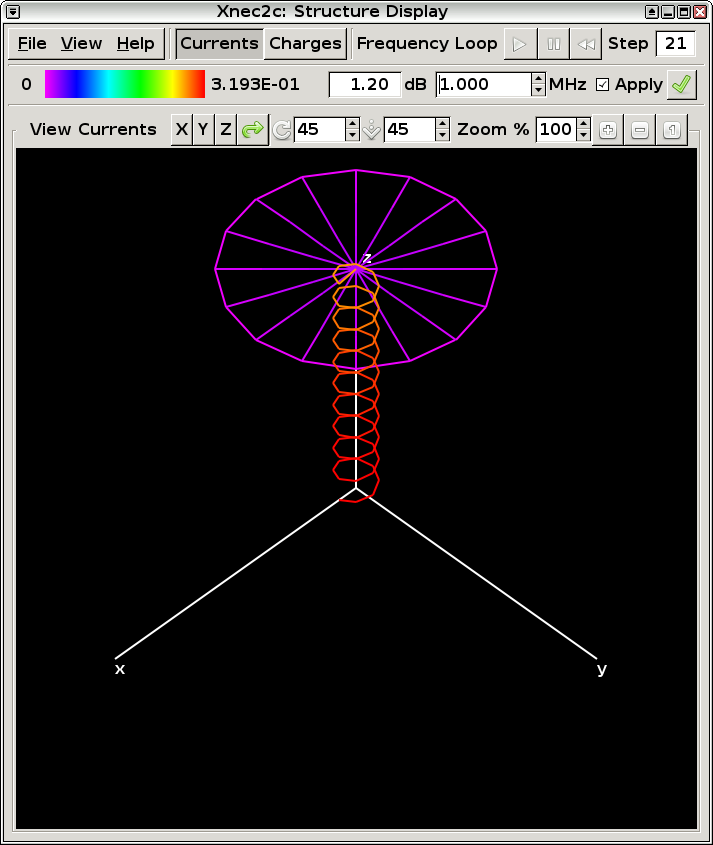
Task: View structure along the Y axis
Action: 203,129
